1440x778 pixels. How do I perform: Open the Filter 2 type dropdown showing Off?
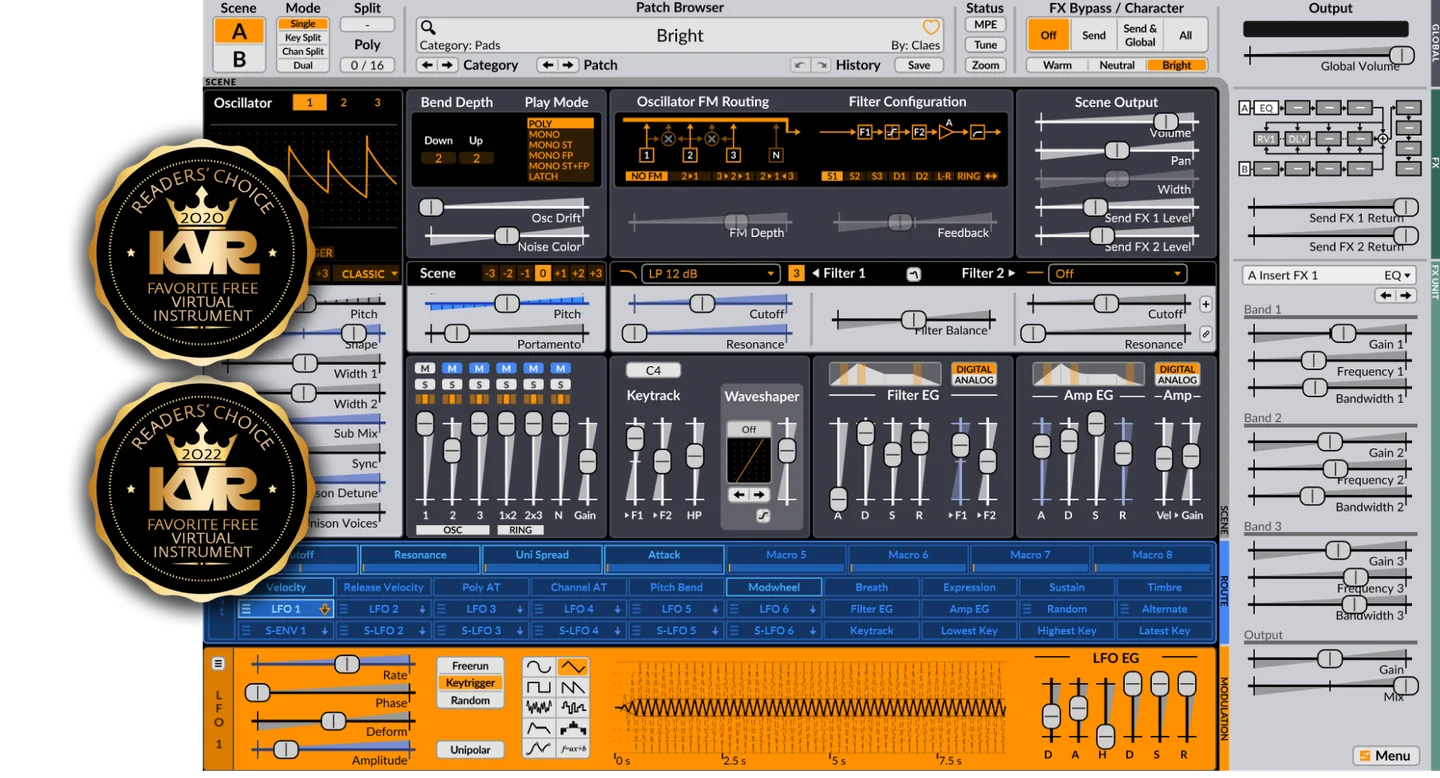click(1118, 273)
